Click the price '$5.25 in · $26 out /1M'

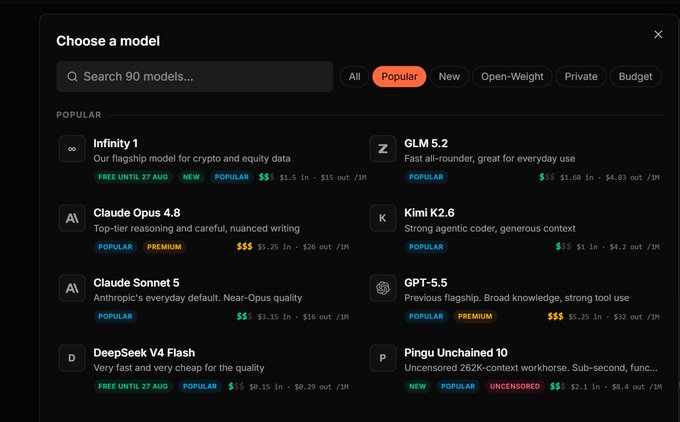tap(303, 247)
